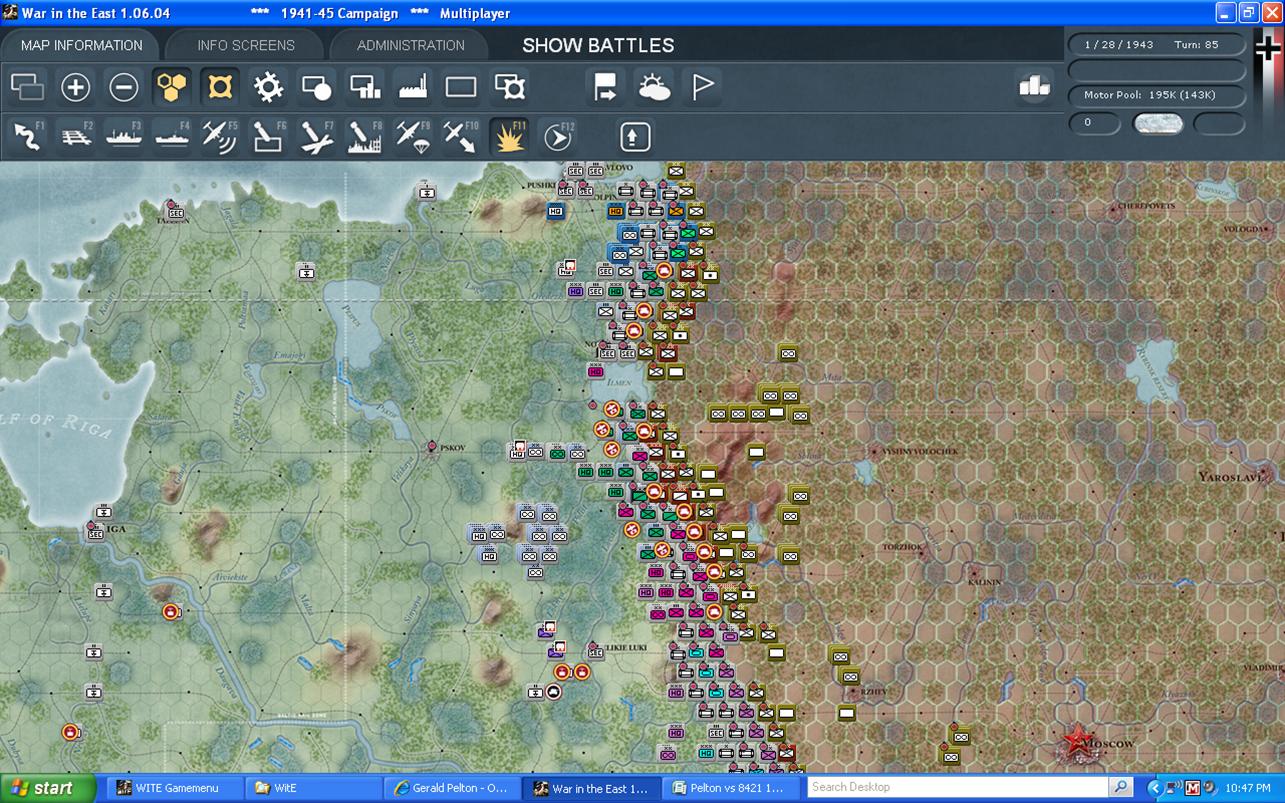Toggle the yellow square-ring overlay button
1285x803 pixels.
tap(220, 88)
